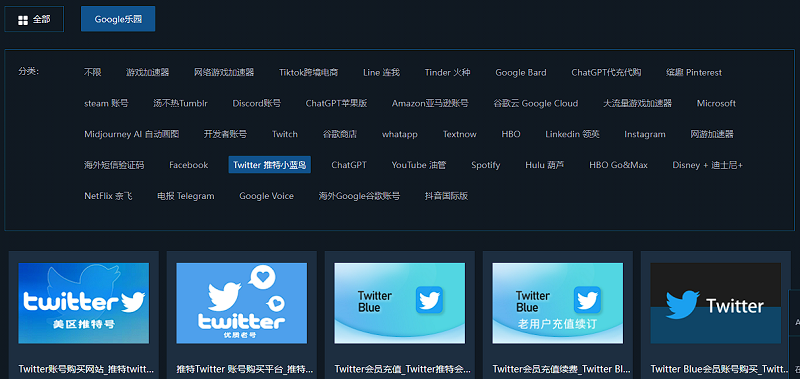Click the selected Twitter 推特小蓝鸟 filter
Image resolution: width=800 pixels, height=379 pixels.
point(269,165)
